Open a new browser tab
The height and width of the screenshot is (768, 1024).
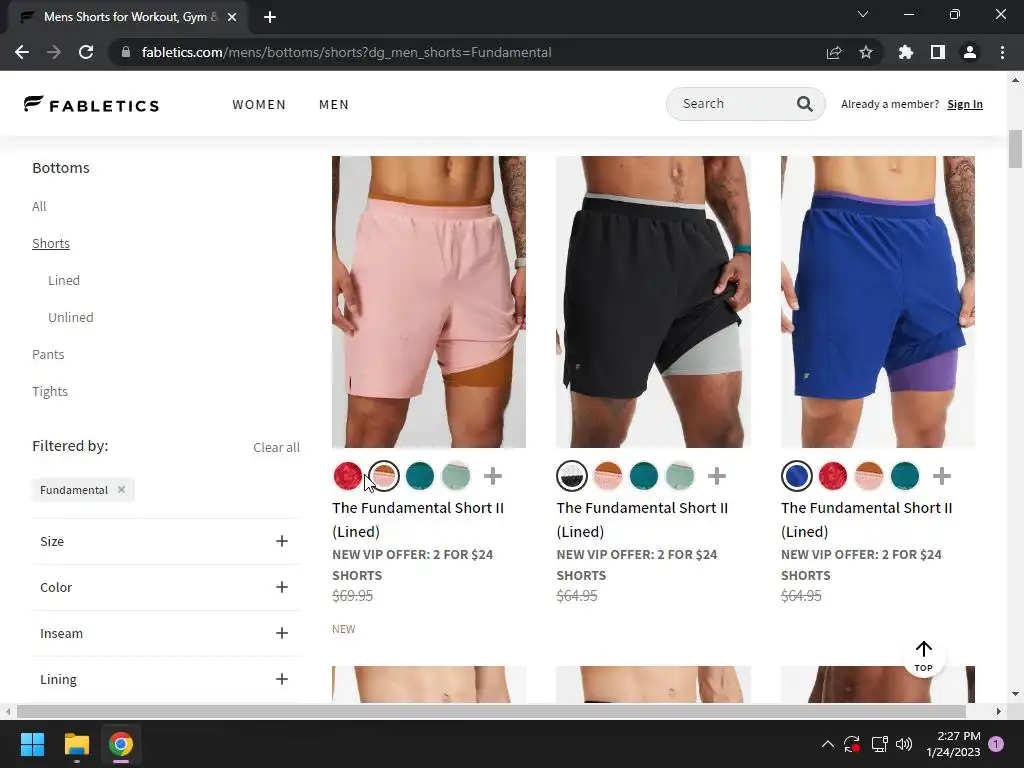point(270,17)
